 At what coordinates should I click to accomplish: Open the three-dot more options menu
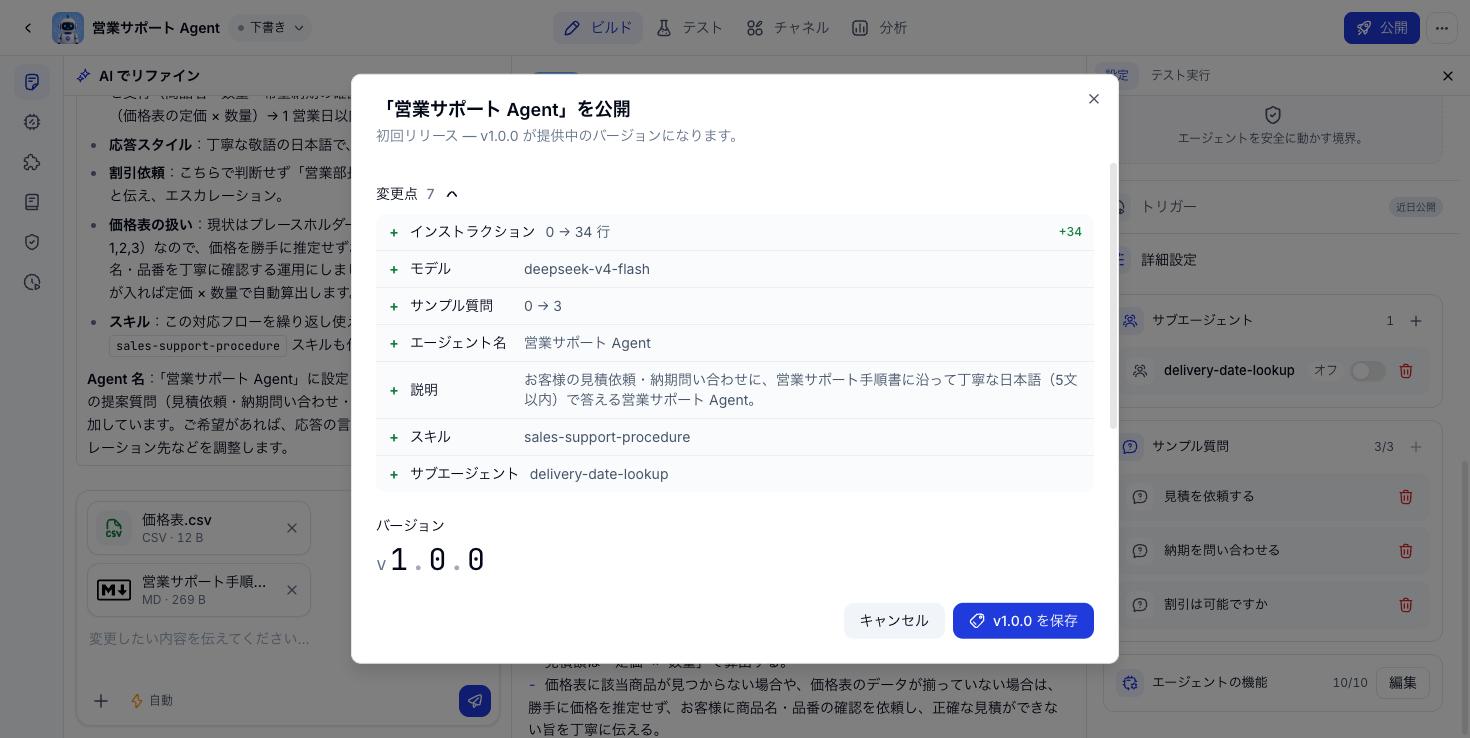[x=1441, y=28]
